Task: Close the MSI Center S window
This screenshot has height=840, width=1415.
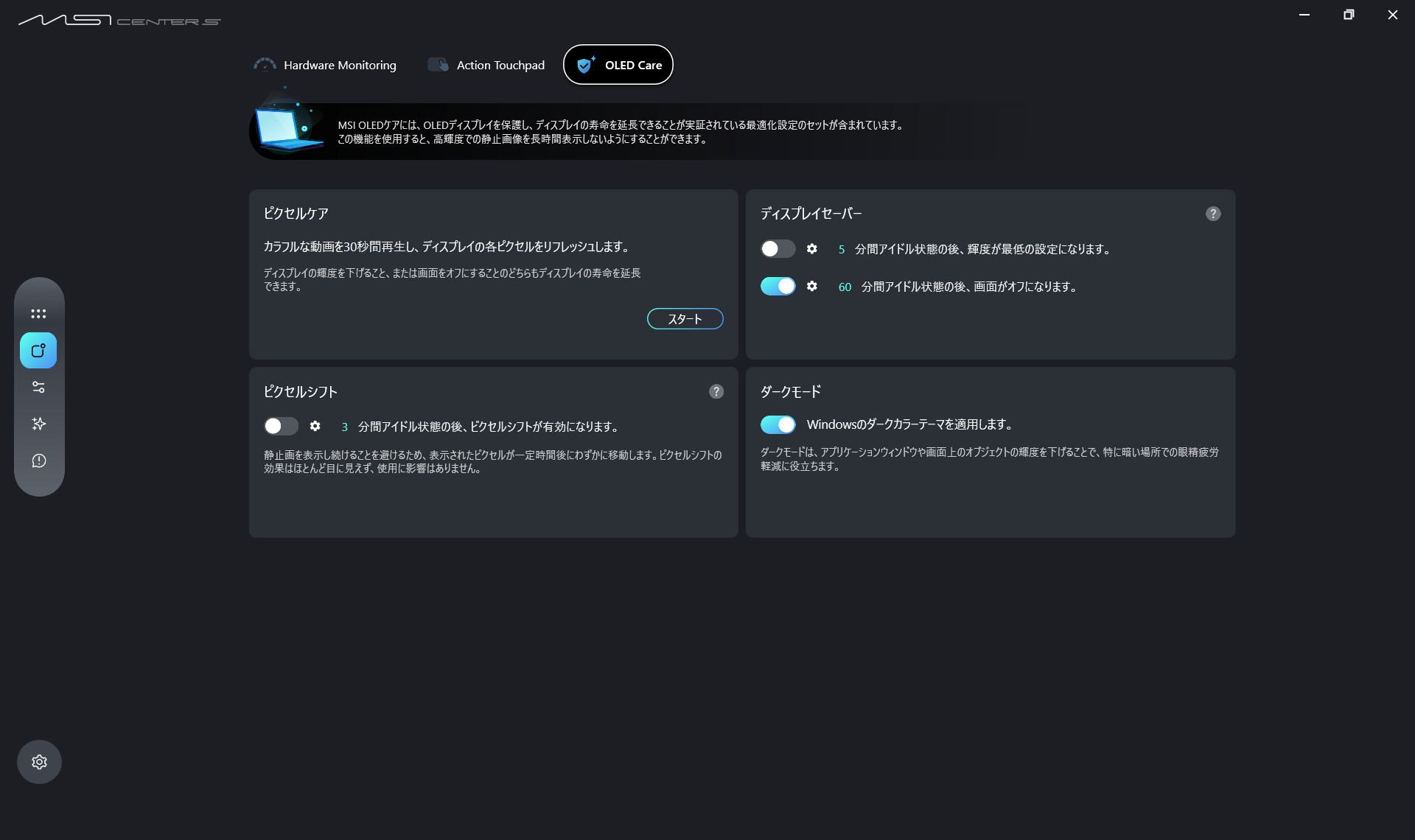Action: [x=1393, y=15]
